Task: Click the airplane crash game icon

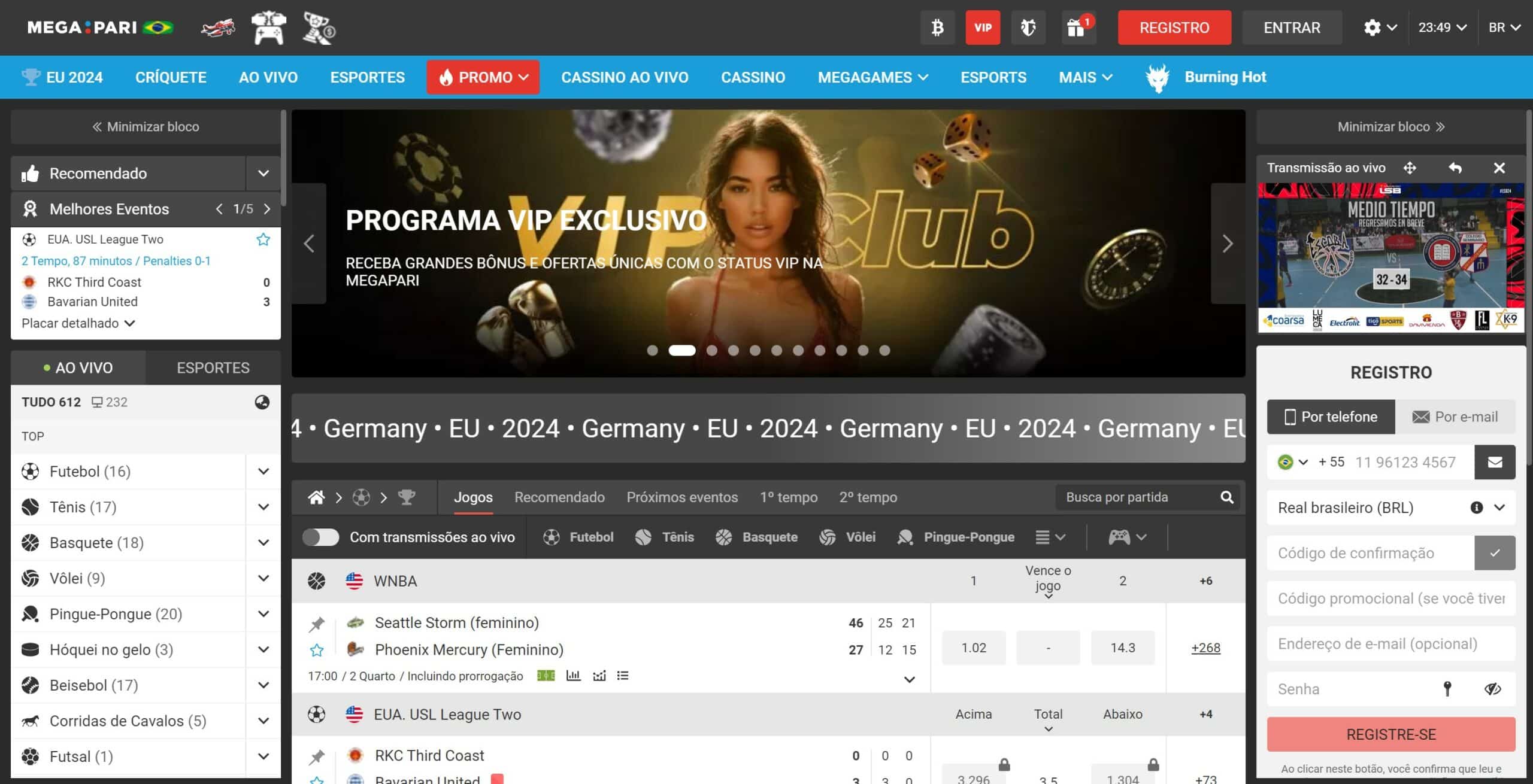Action: (x=218, y=28)
